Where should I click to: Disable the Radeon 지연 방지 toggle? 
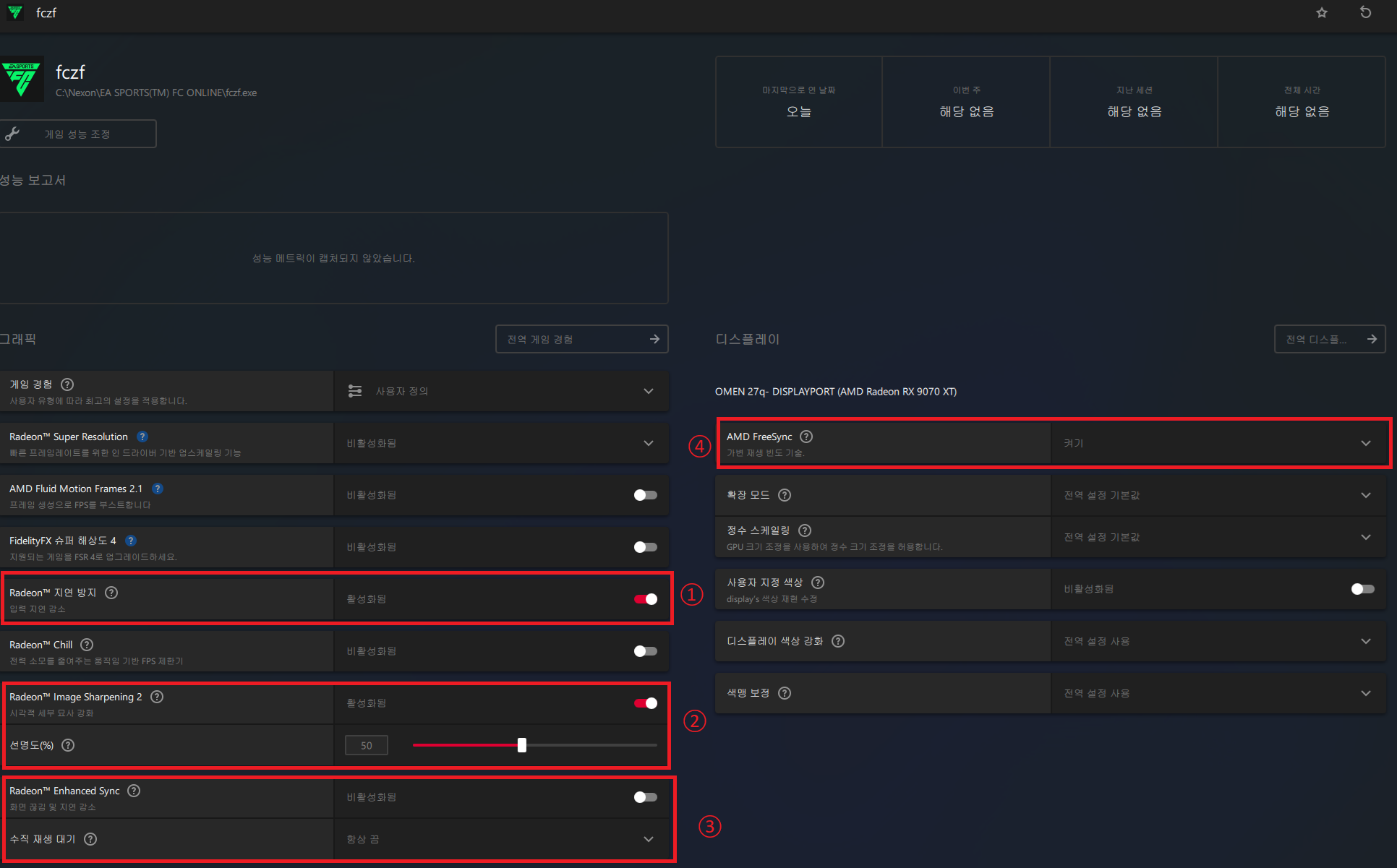coord(645,599)
